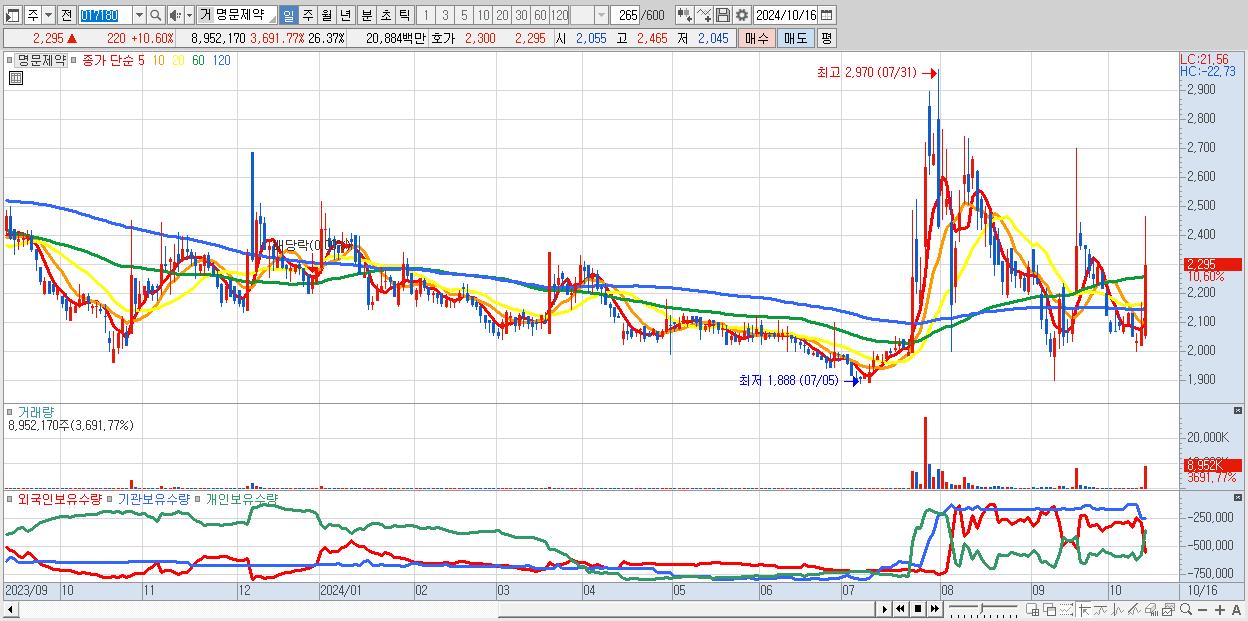Click the save chart floppy icon
The height and width of the screenshot is (621, 1248).
[x=723, y=15]
